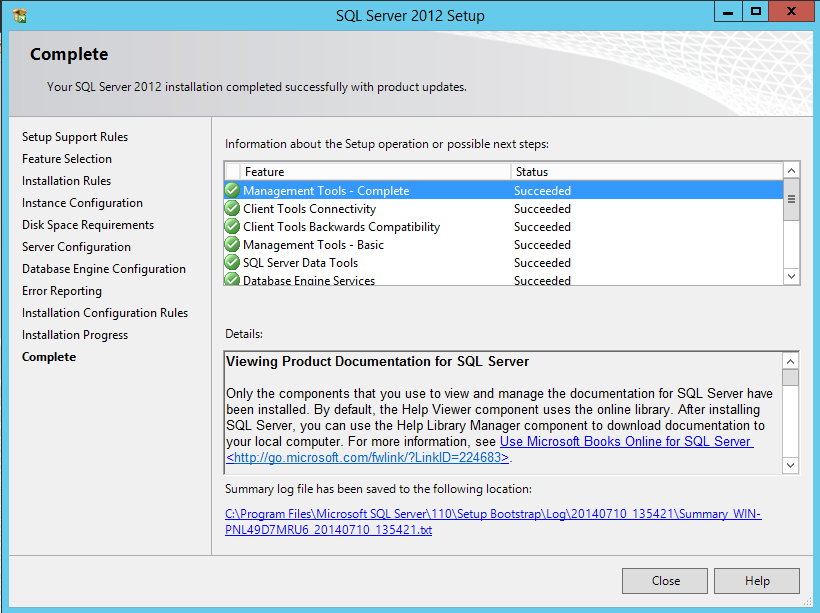The width and height of the screenshot is (820, 613).
Task: Select the SQL Server Data Tools row
Action: tap(504, 262)
